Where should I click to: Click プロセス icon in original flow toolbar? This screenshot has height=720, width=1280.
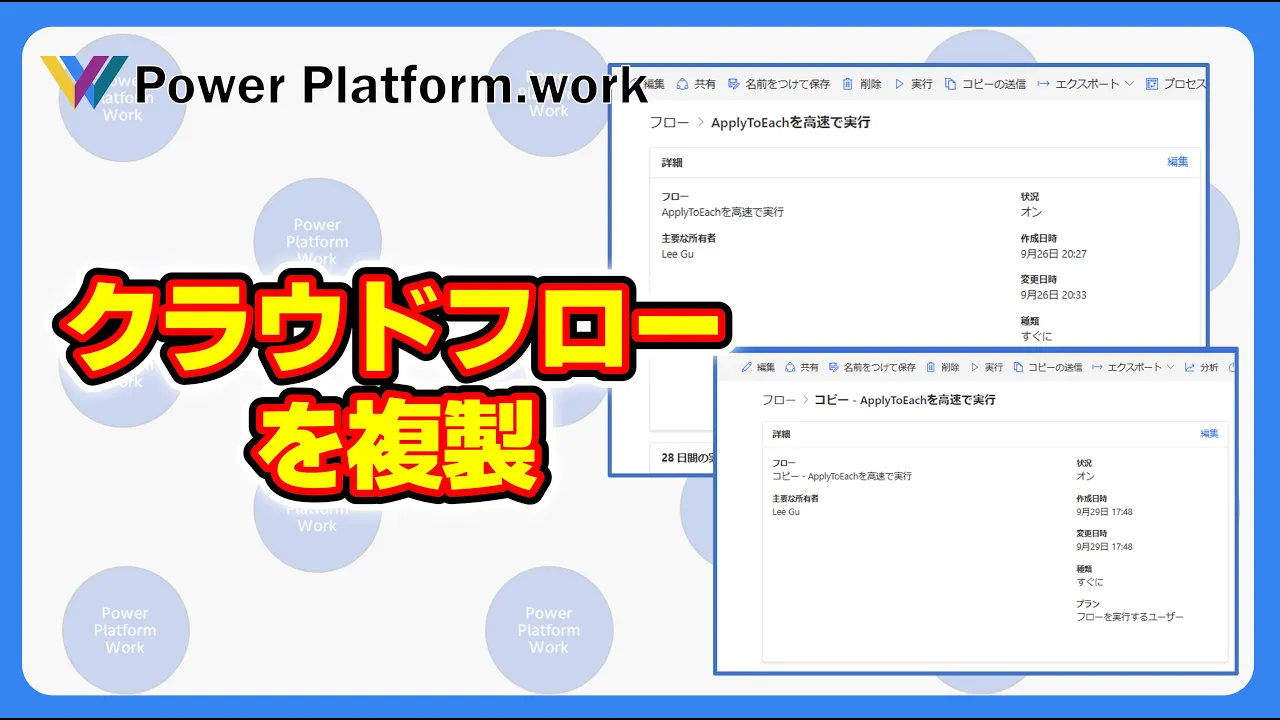pyautogui.click(x=1152, y=84)
